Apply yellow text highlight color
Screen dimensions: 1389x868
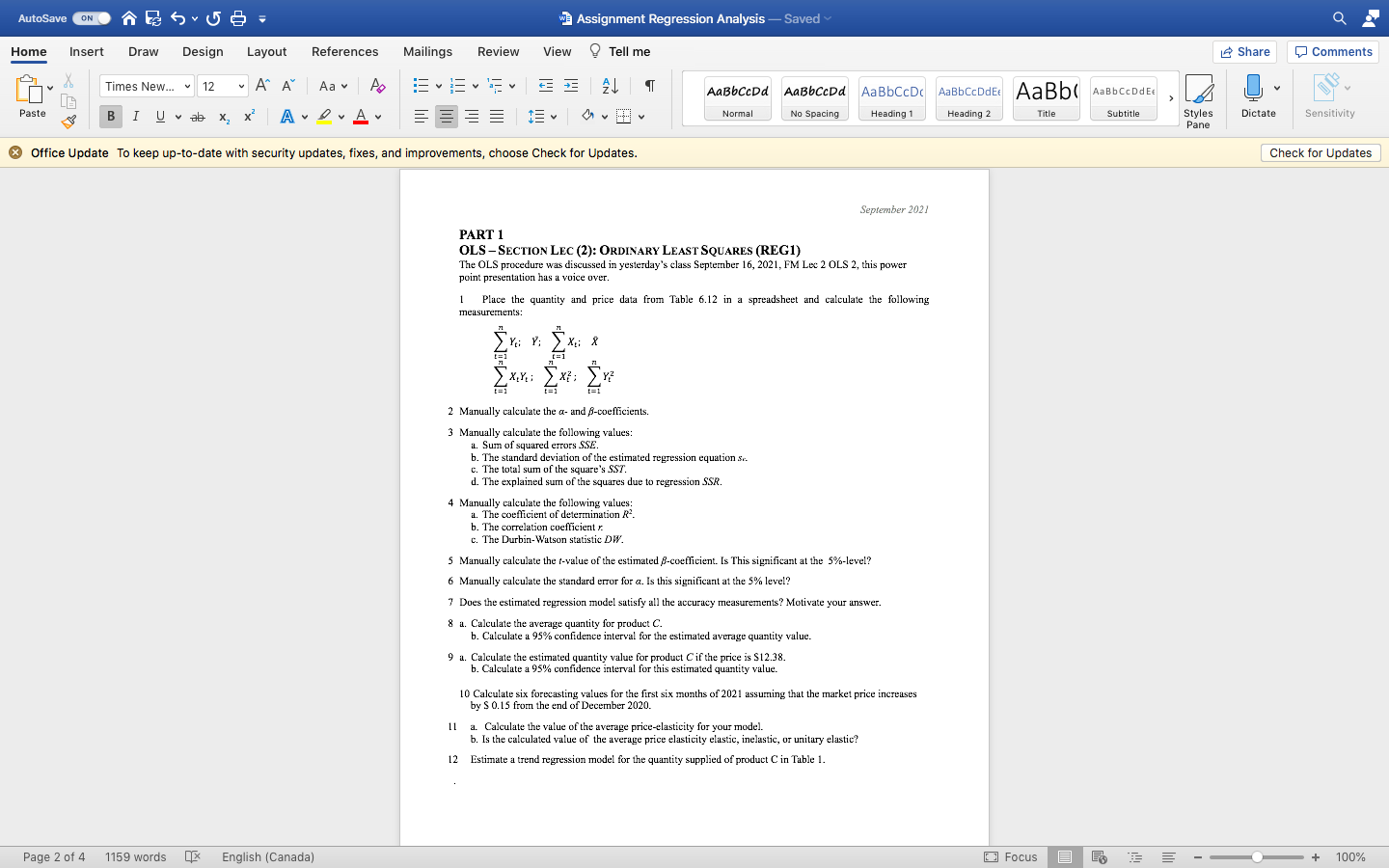tap(324, 117)
